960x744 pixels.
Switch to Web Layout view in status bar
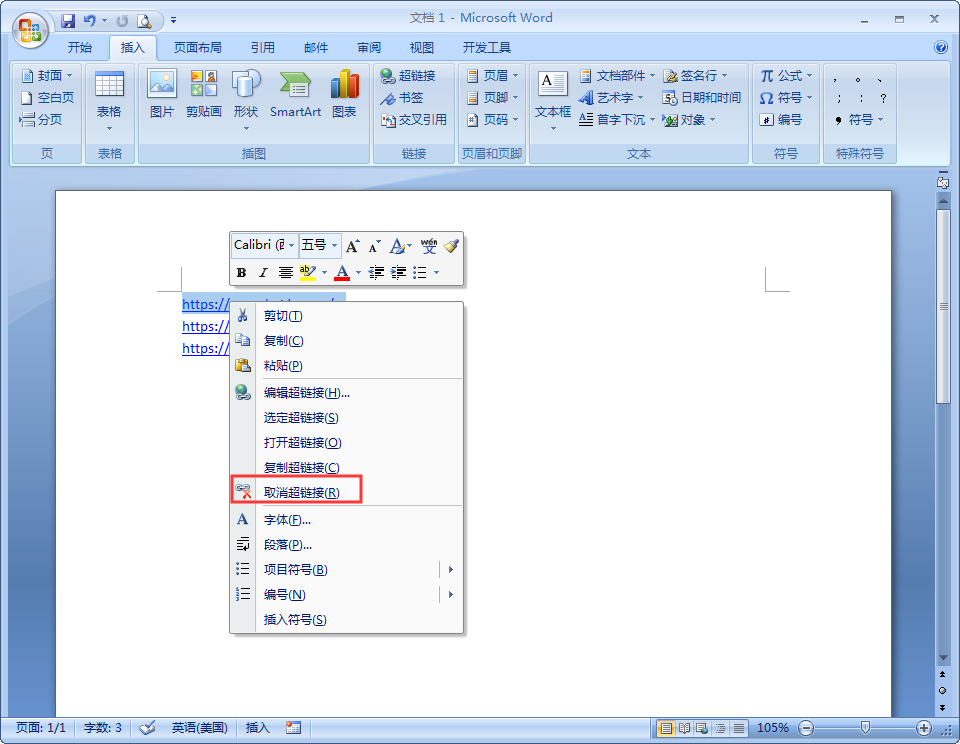(x=700, y=728)
